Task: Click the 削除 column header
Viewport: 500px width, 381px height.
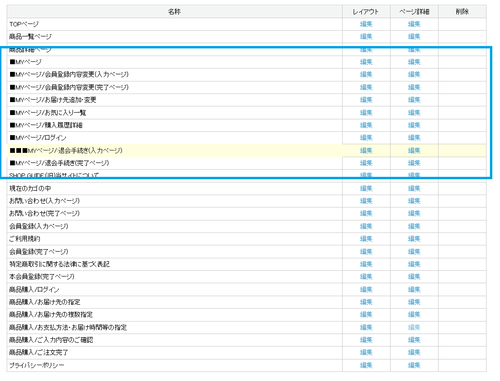Action: tap(462, 12)
